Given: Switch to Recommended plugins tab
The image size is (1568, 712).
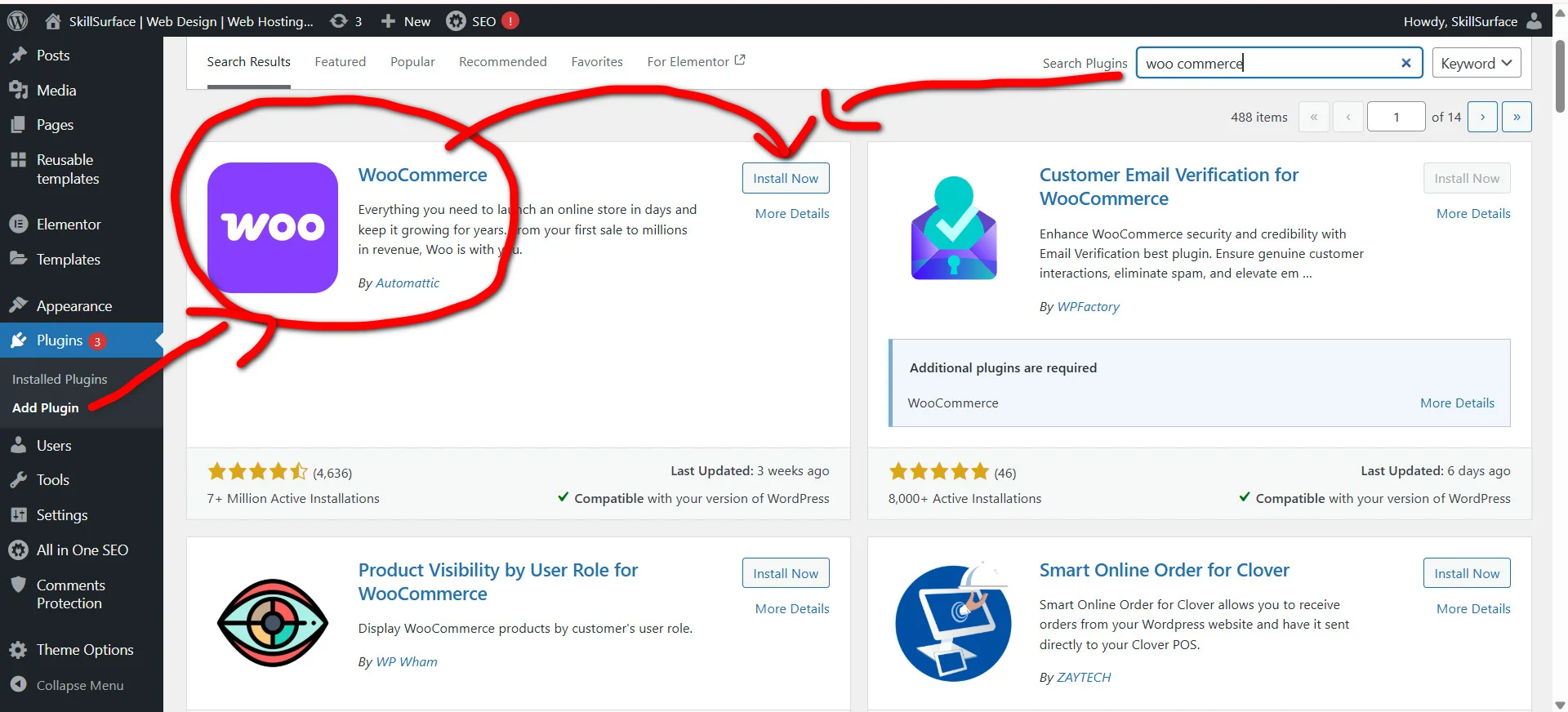Looking at the screenshot, I should tap(503, 62).
